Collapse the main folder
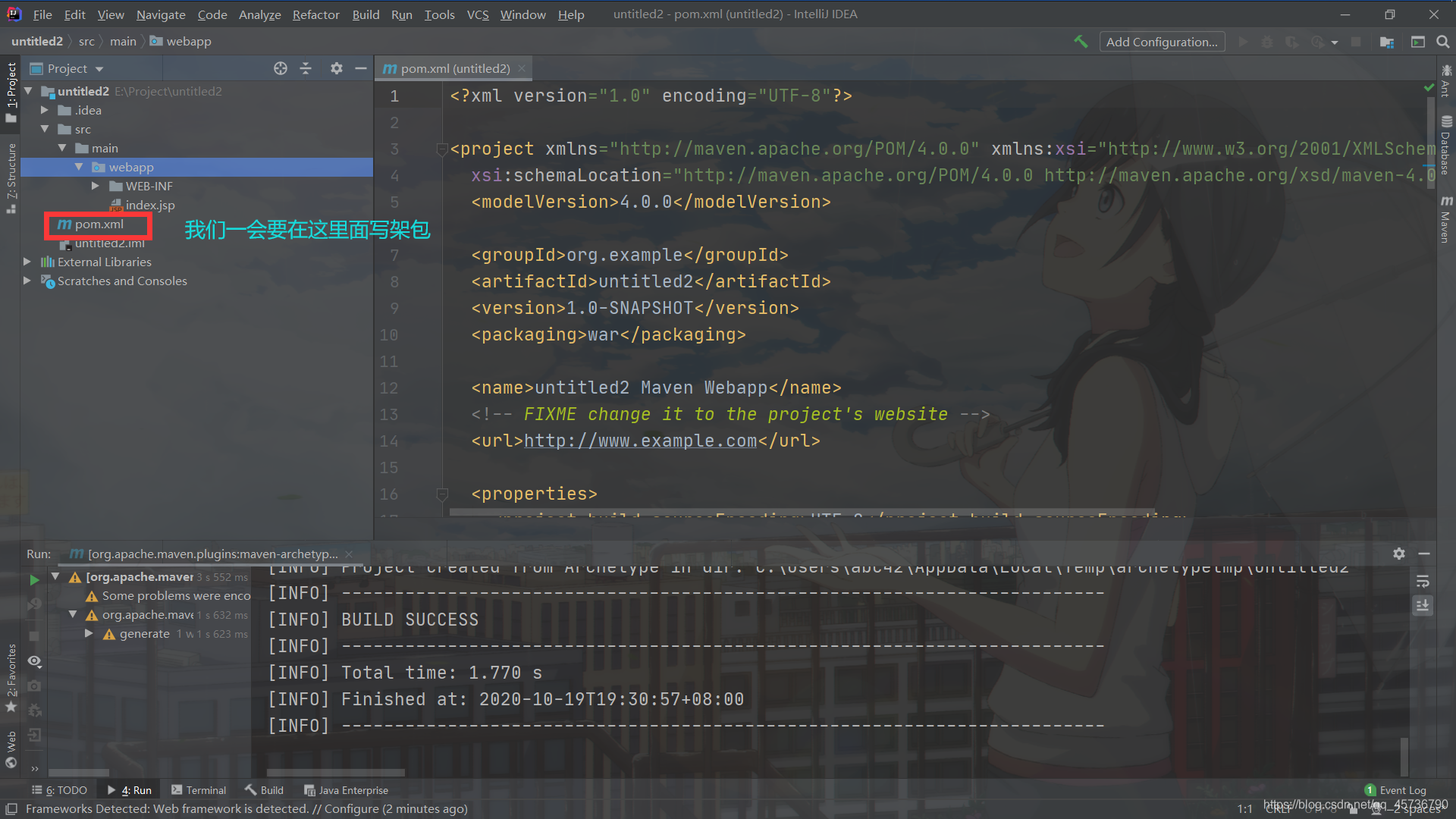Viewport: 1456px width, 819px height. pos(62,148)
